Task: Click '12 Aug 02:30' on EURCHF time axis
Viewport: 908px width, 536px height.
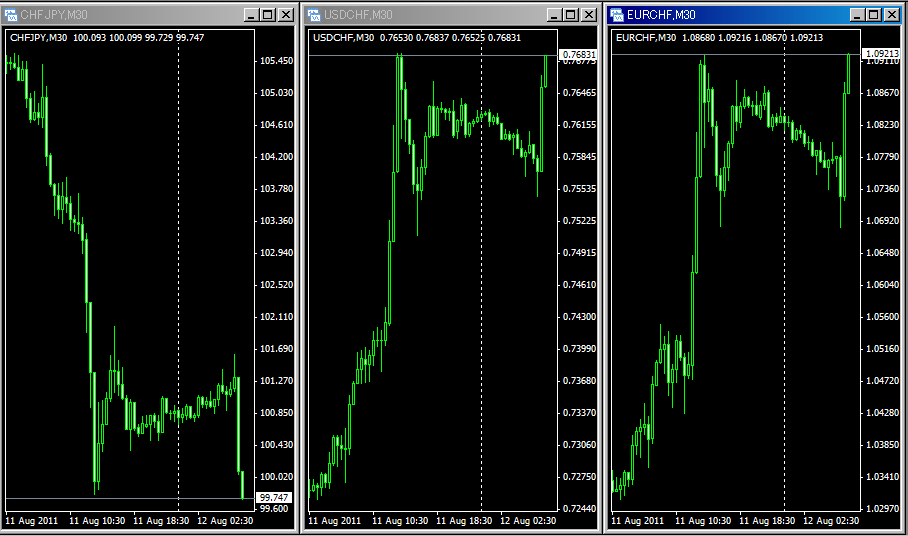Action: [x=832, y=521]
